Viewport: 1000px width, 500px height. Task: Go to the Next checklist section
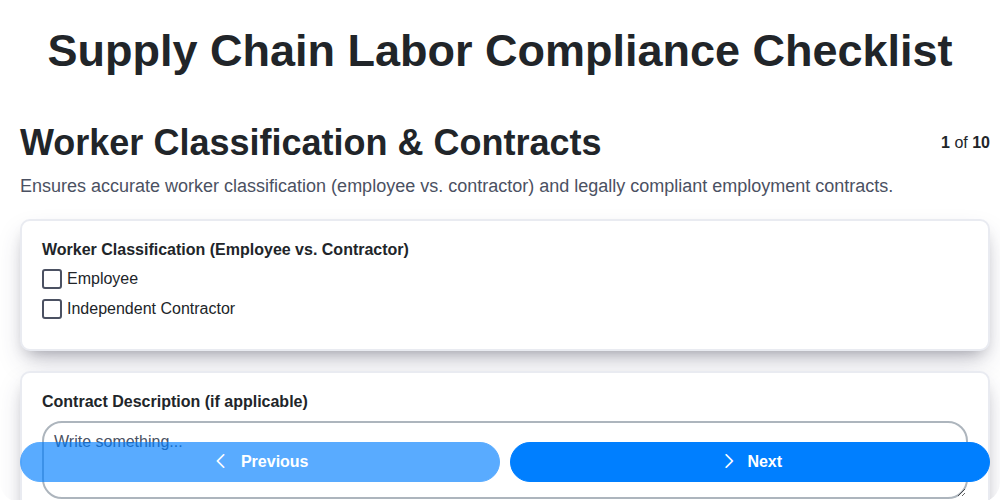750,462
